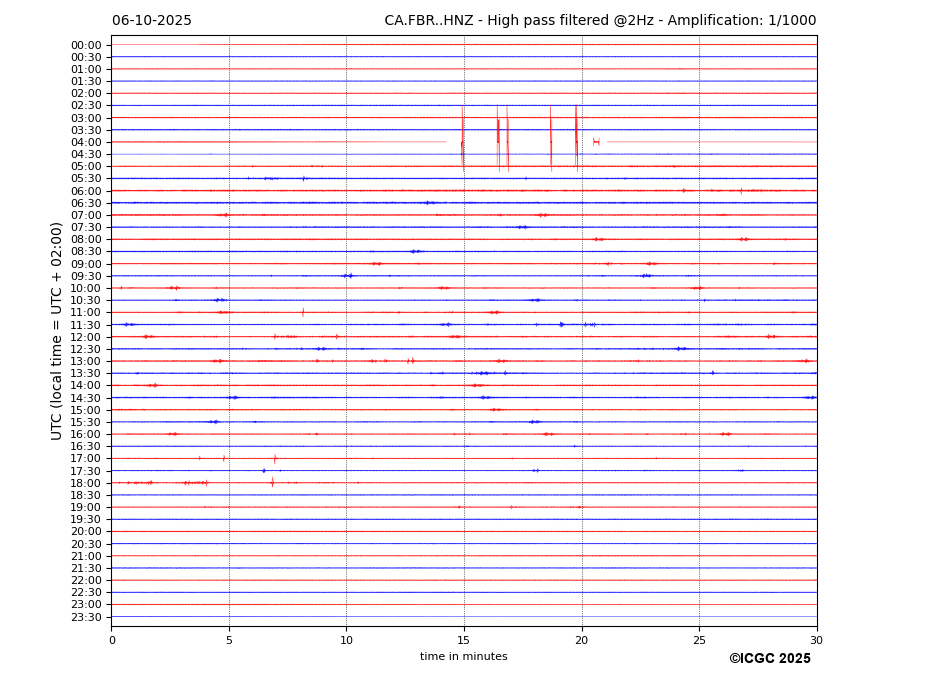The image size is (927, 696).
Task: Click the x-axis tick label 25
Action: pos(699,640)
